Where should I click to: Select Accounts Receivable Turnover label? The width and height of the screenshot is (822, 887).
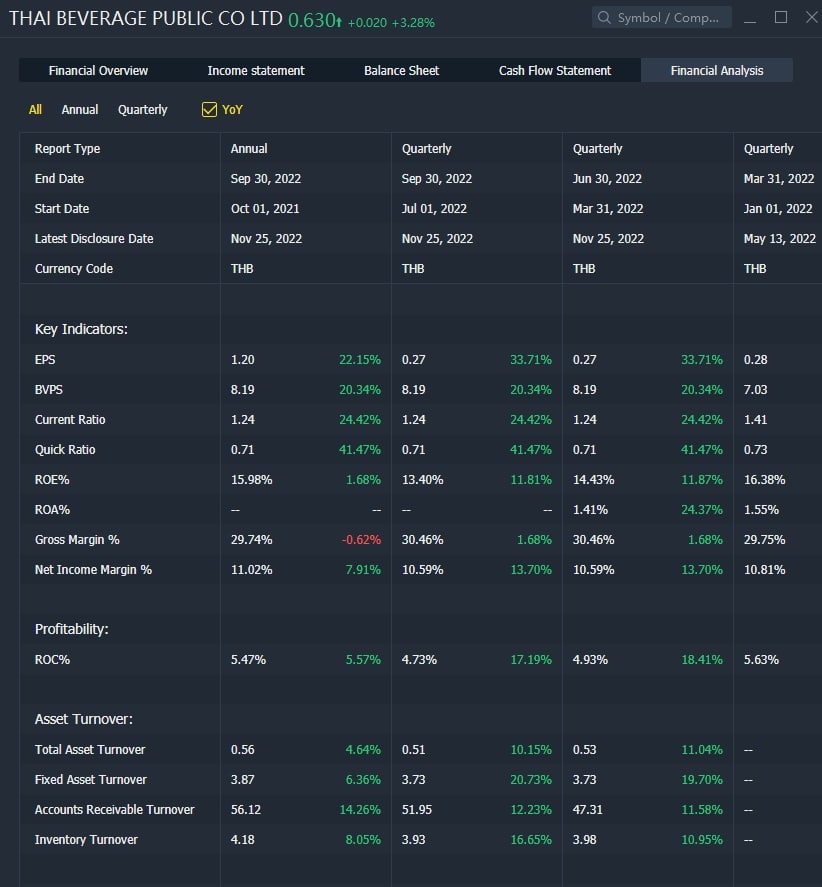click(x=114, y=810)
